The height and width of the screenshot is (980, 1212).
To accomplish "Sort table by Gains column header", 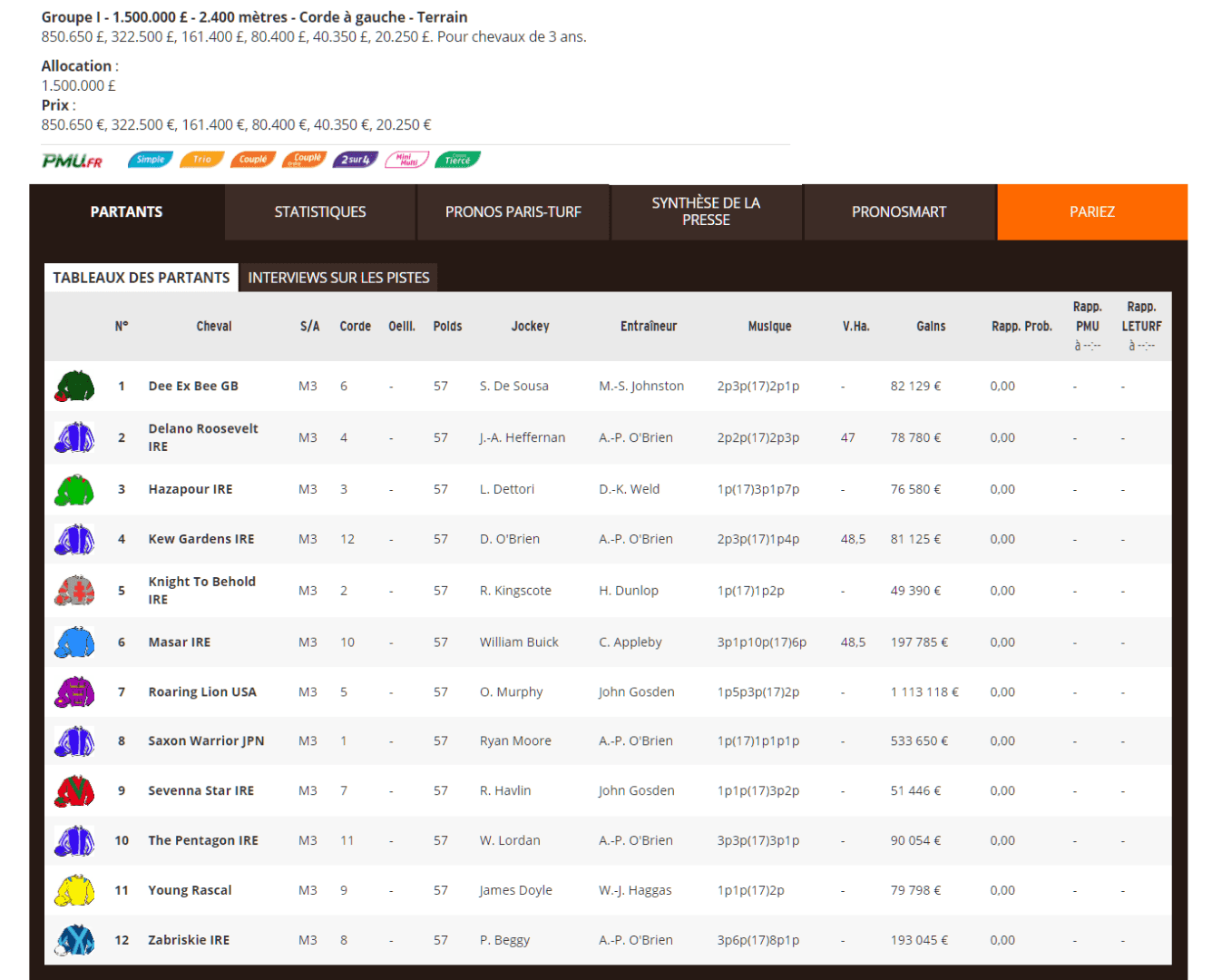I will tap(930, 327).
